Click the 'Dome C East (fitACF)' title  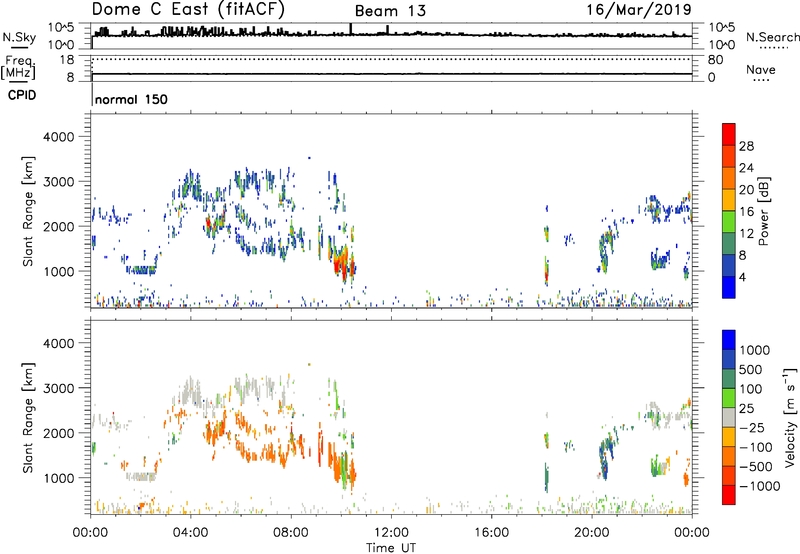tap(188, 9)
